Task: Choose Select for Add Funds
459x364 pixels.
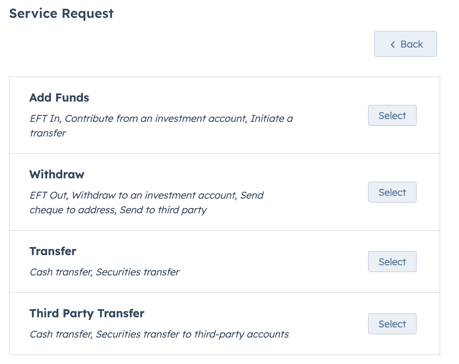Action: pyautogui.click(x=392, y=116)
